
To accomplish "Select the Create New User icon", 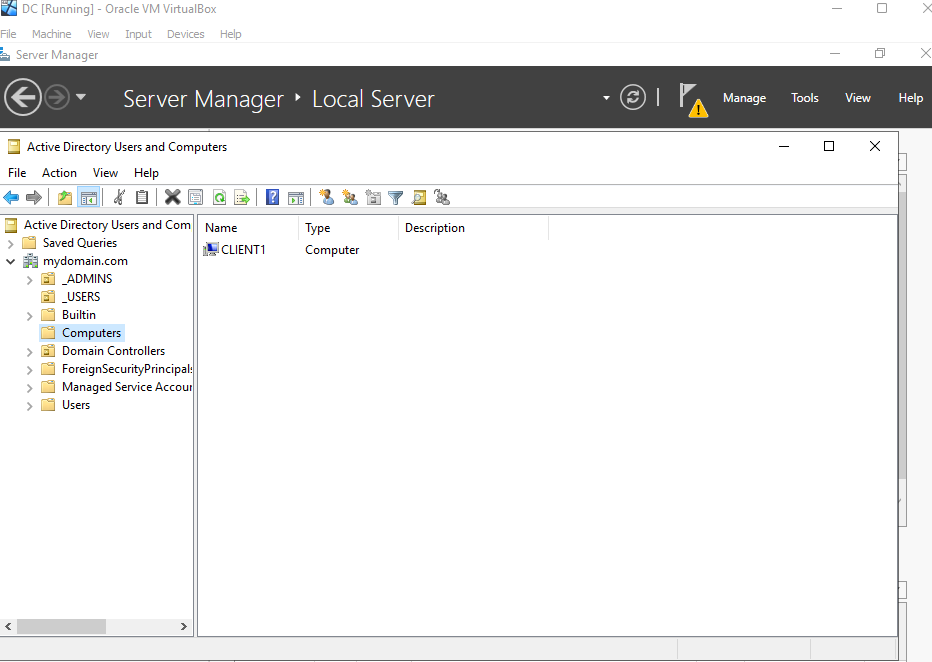I will coord(327,197).
